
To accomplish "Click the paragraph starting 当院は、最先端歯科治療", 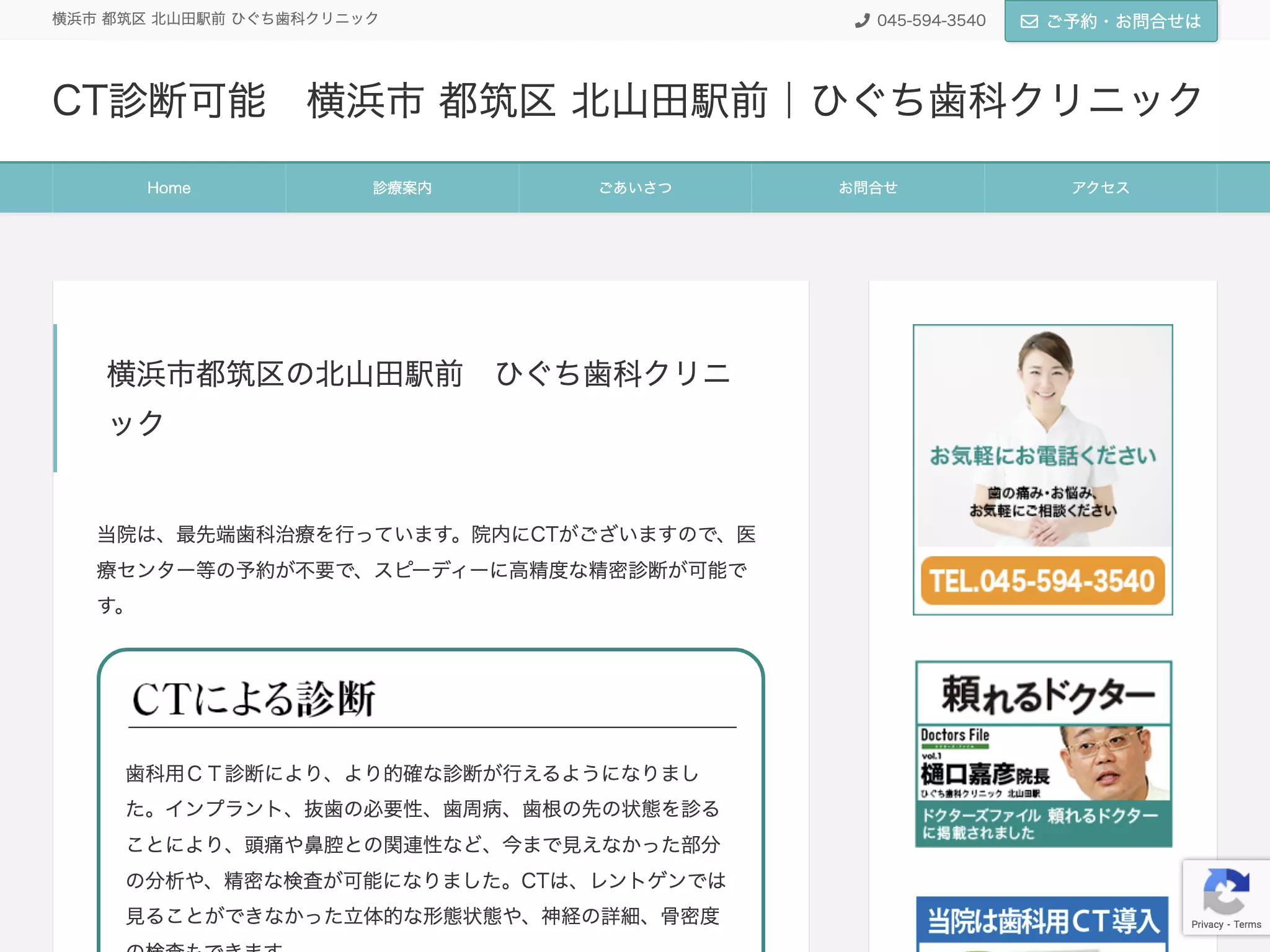I will (x=426, y=570).
